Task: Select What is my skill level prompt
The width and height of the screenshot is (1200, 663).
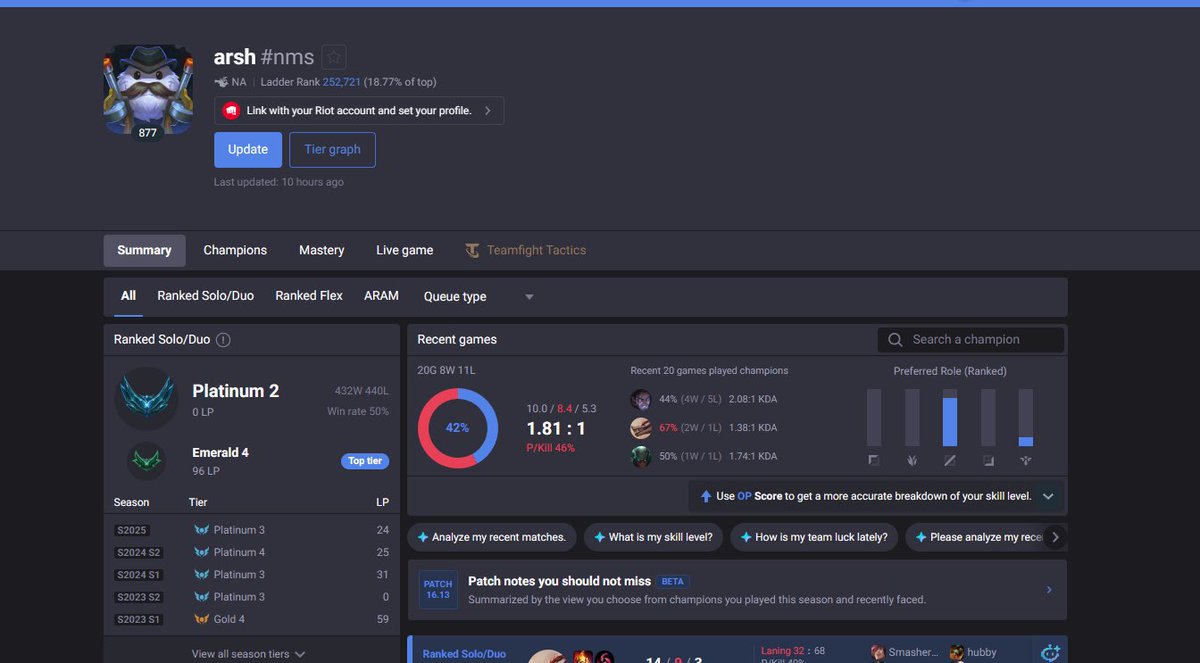Action: 654,537
